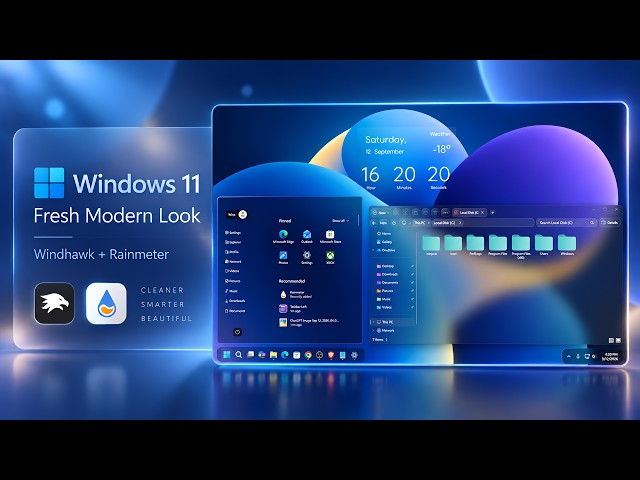The image size is (640, 480).
Task: Launch Brave browser from the taskbar
Action: [331, 355]
